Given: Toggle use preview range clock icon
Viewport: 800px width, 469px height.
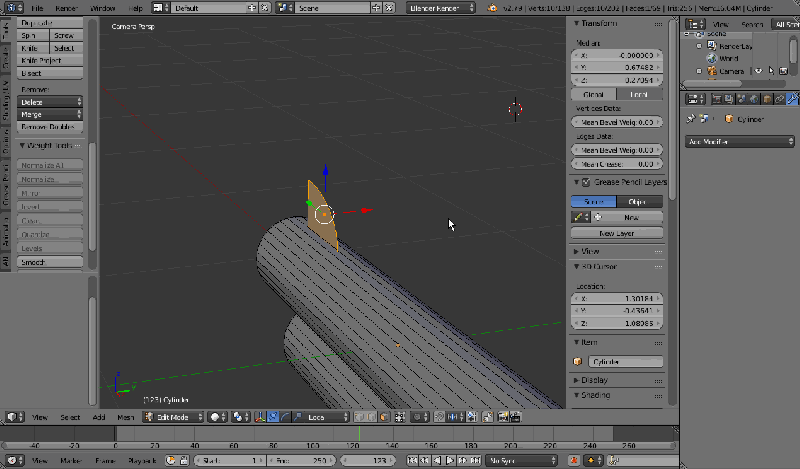Looking at the screenshot, I should [170, 460].
